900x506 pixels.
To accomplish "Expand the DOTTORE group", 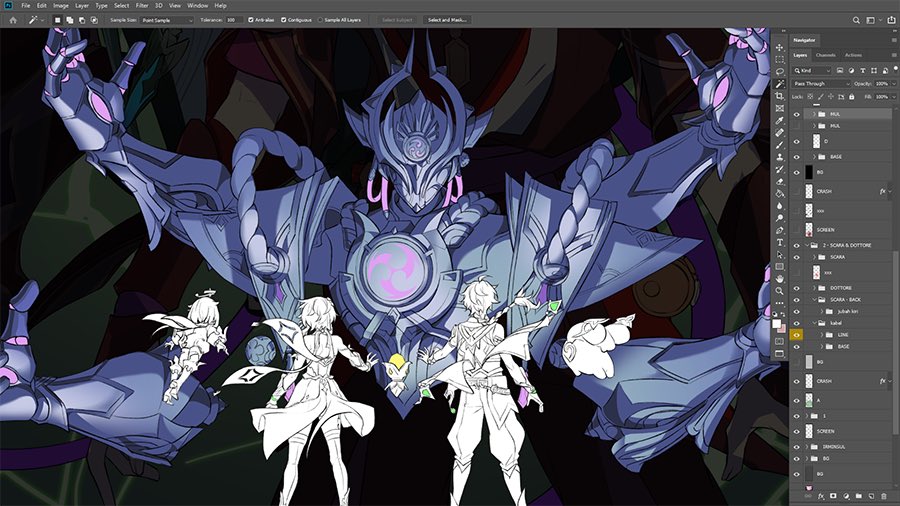I will [814, 288].
